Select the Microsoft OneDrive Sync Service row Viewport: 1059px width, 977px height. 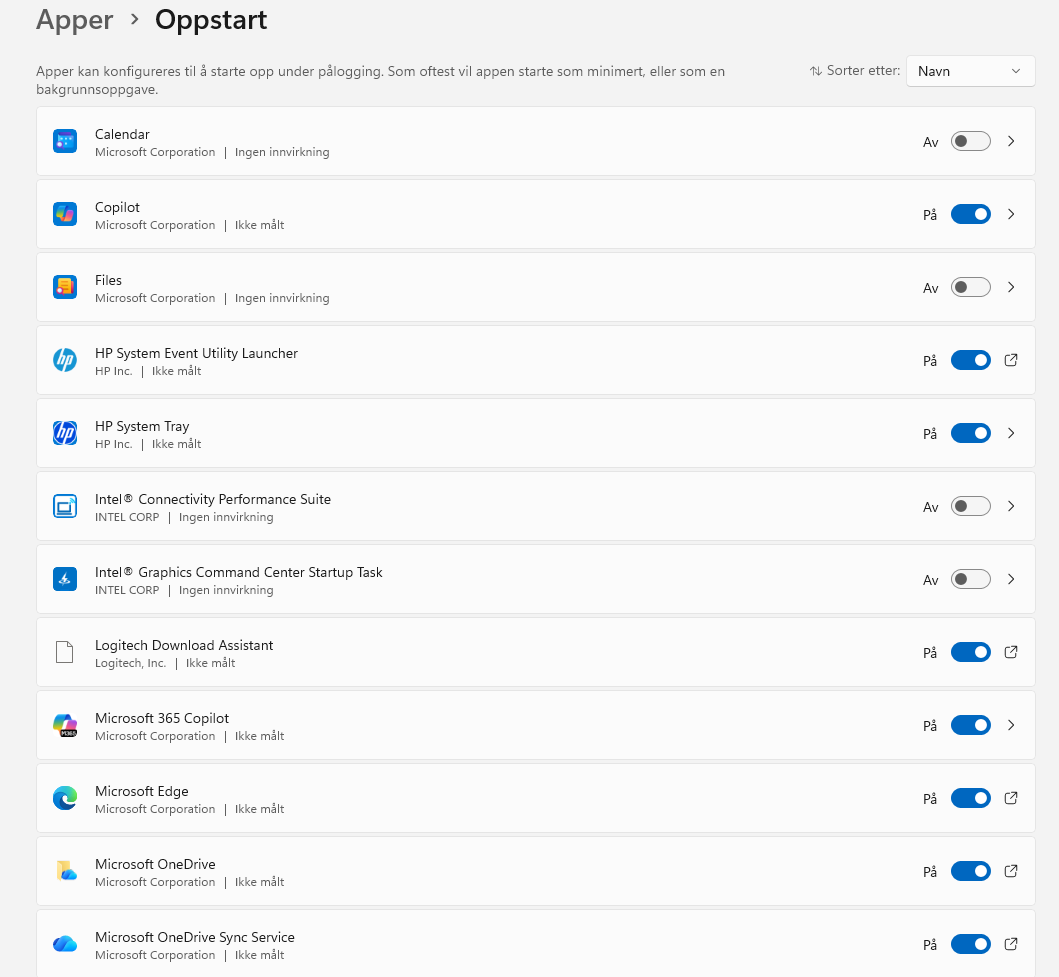pos(500,944)
